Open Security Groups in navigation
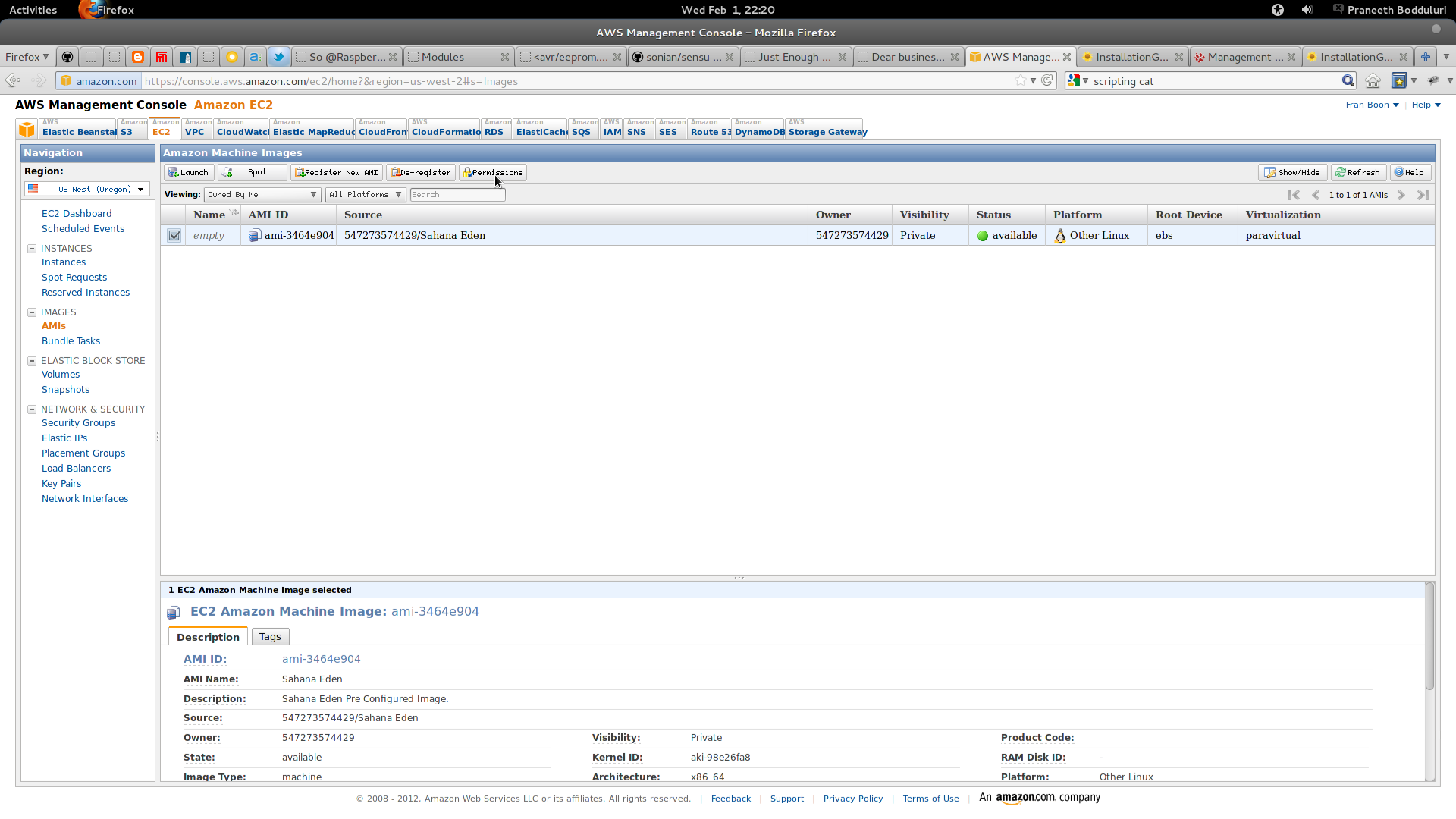The height and width of the screenshot is (819, 1456). click(x=78, y=423)
